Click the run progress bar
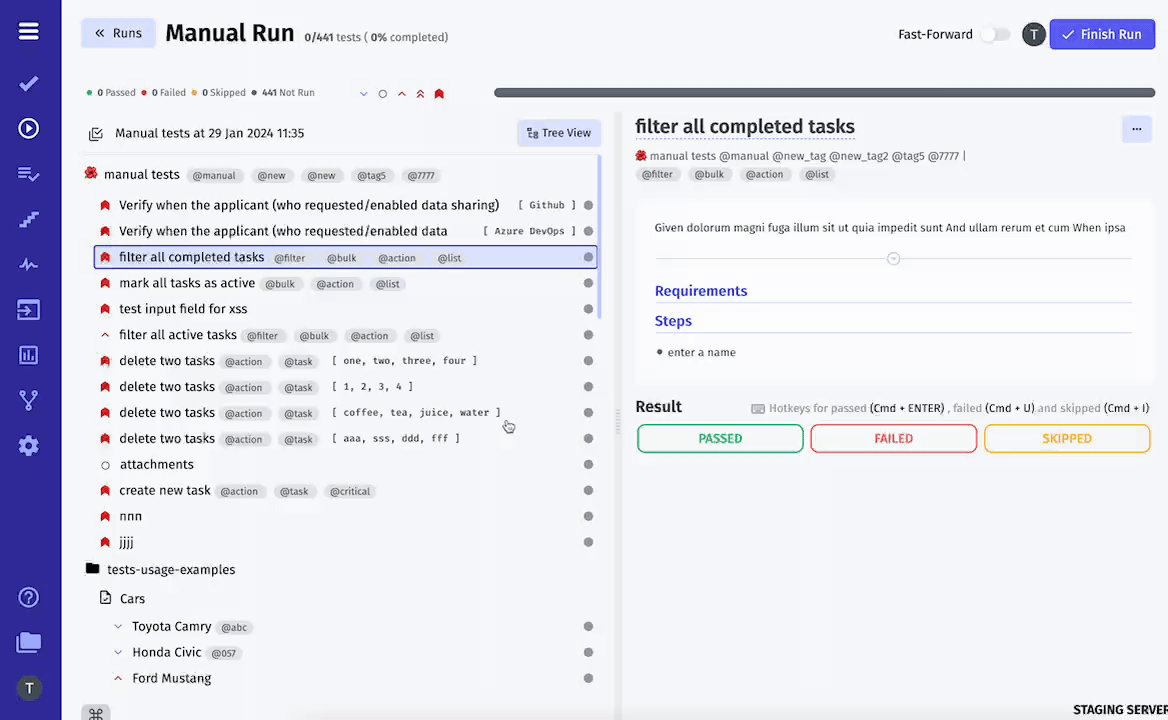This screenshot has height=720, width=1168. 825,93
